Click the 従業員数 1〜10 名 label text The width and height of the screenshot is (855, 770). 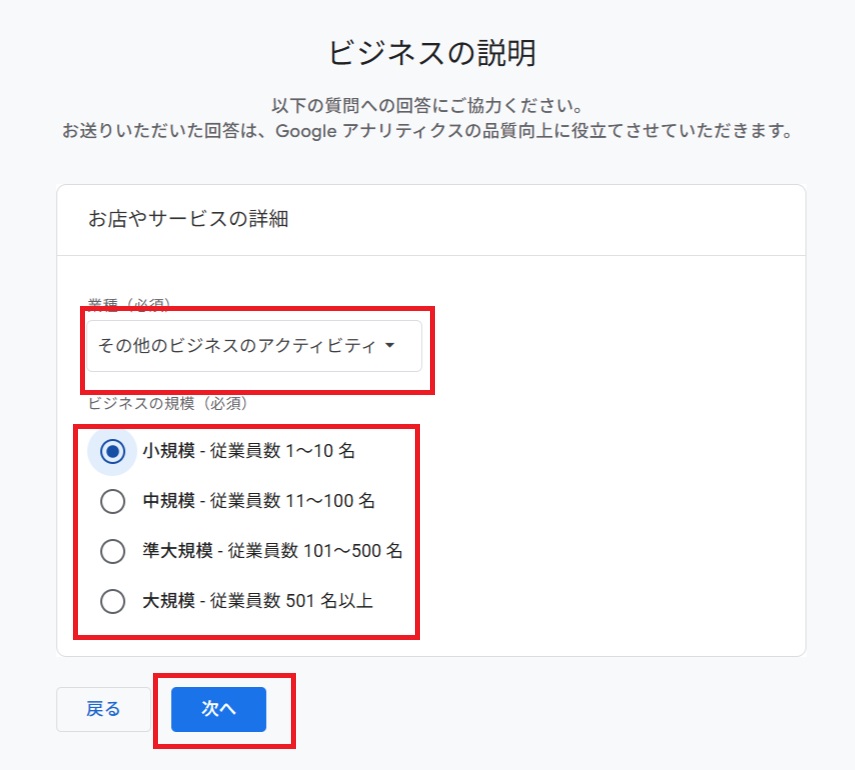[282, 452]
